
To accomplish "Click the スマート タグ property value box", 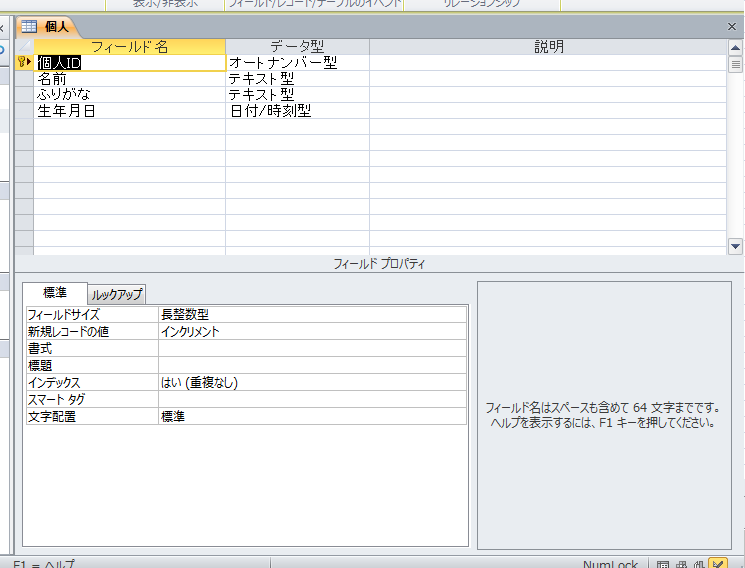I will (312, 400).
